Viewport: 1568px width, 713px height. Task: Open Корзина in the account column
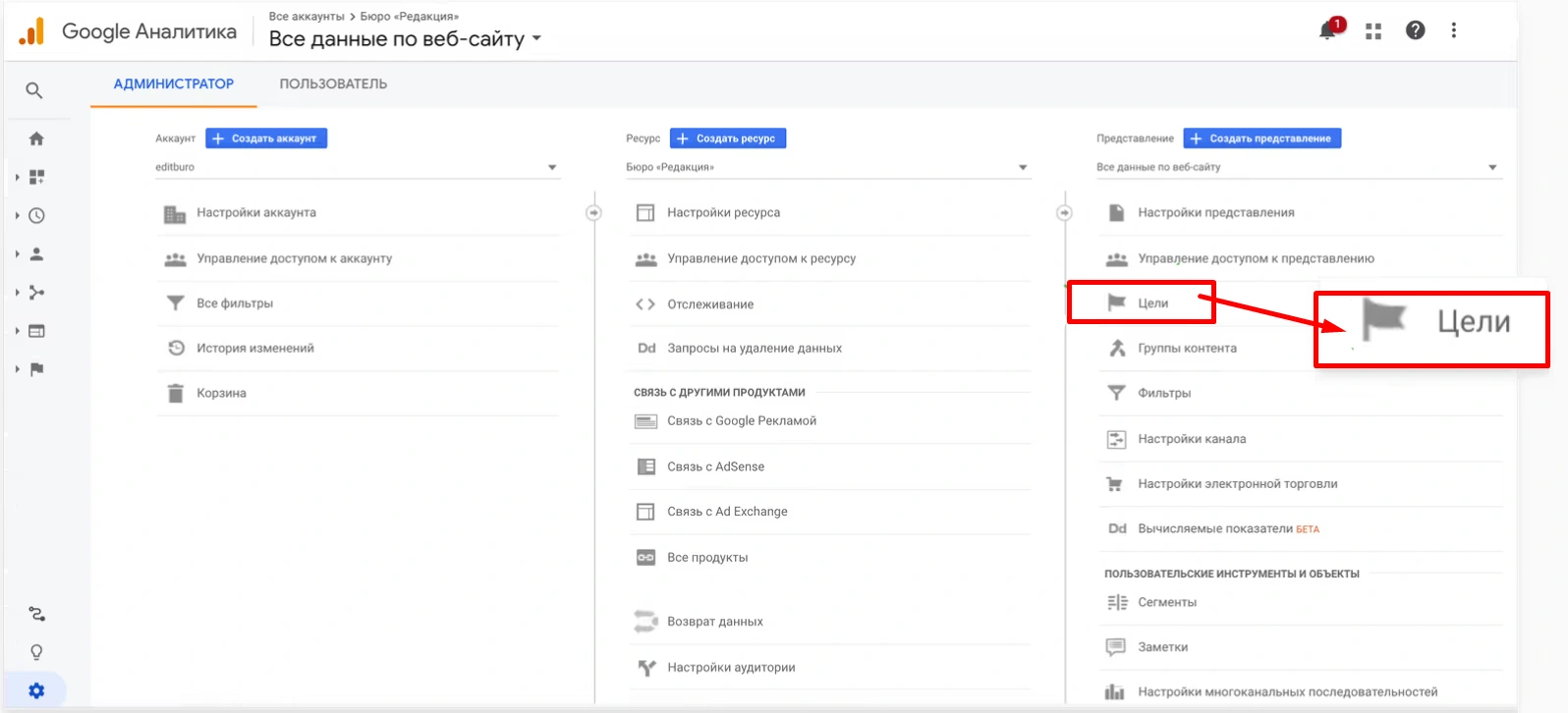[221, 393]
